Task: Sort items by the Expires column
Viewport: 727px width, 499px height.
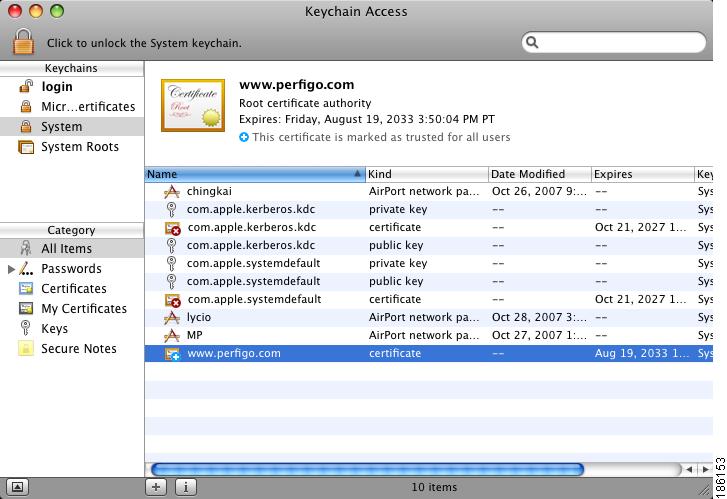Action: coord(643,174)
